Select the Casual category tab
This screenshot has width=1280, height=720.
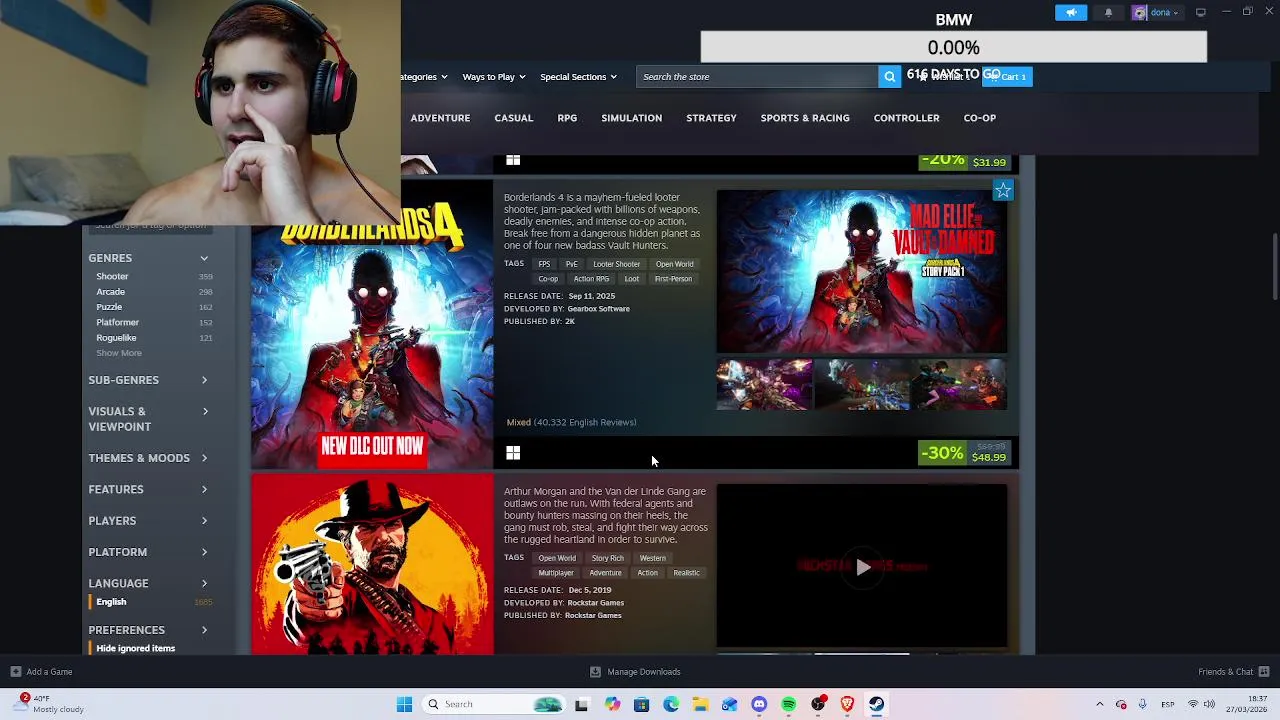[x=513, y=118]
